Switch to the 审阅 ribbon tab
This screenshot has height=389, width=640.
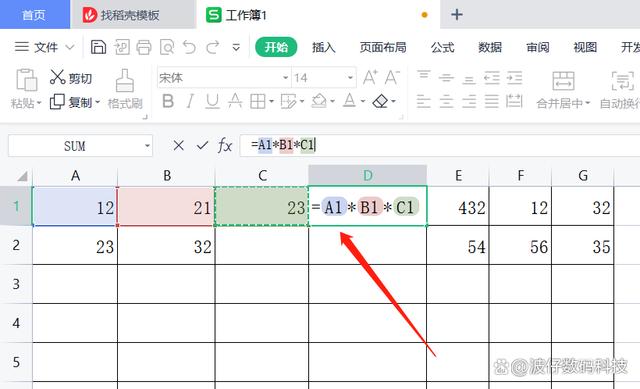pos(538,47)
